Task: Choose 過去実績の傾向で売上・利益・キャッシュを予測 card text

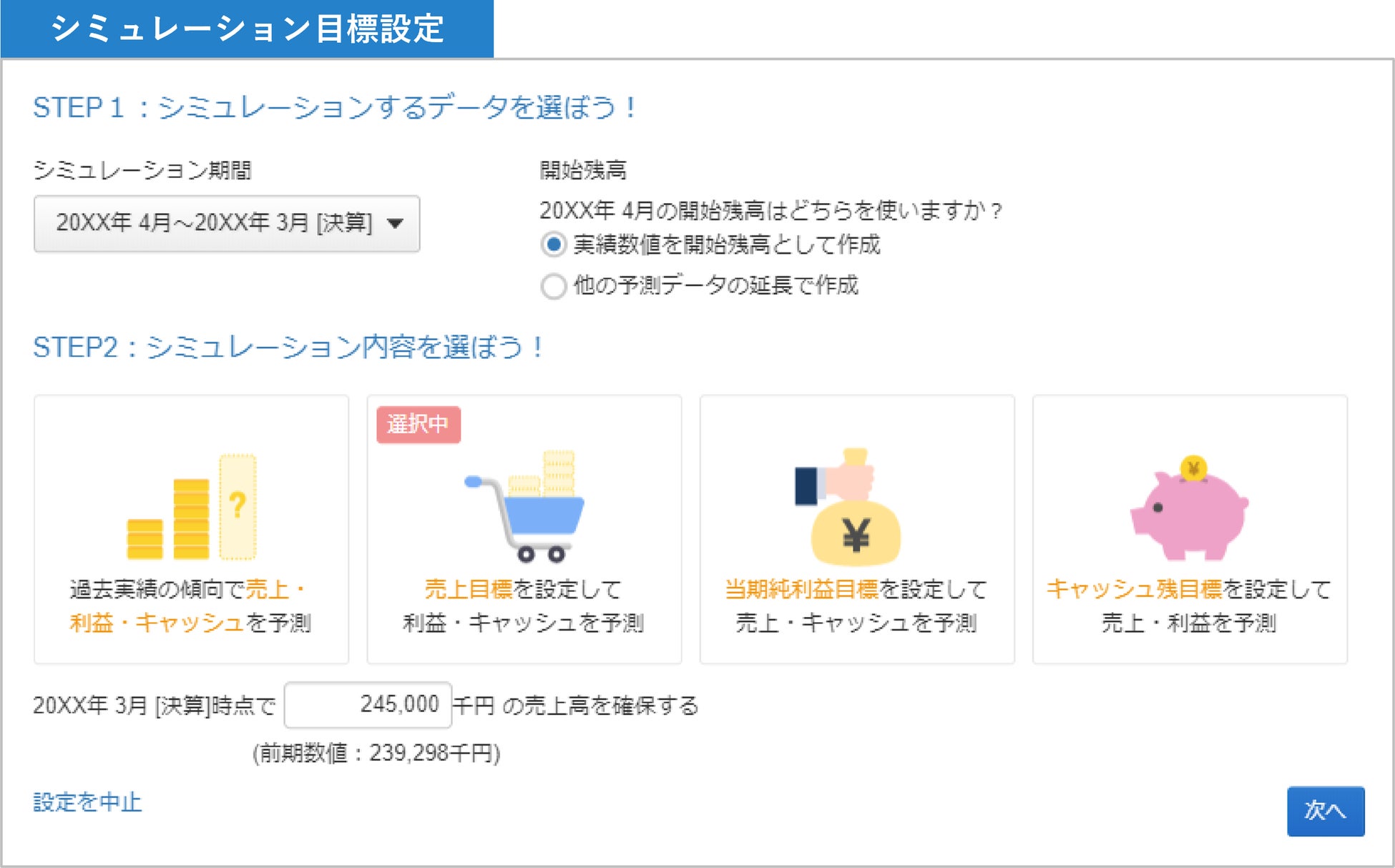Action: click(190, 606)
